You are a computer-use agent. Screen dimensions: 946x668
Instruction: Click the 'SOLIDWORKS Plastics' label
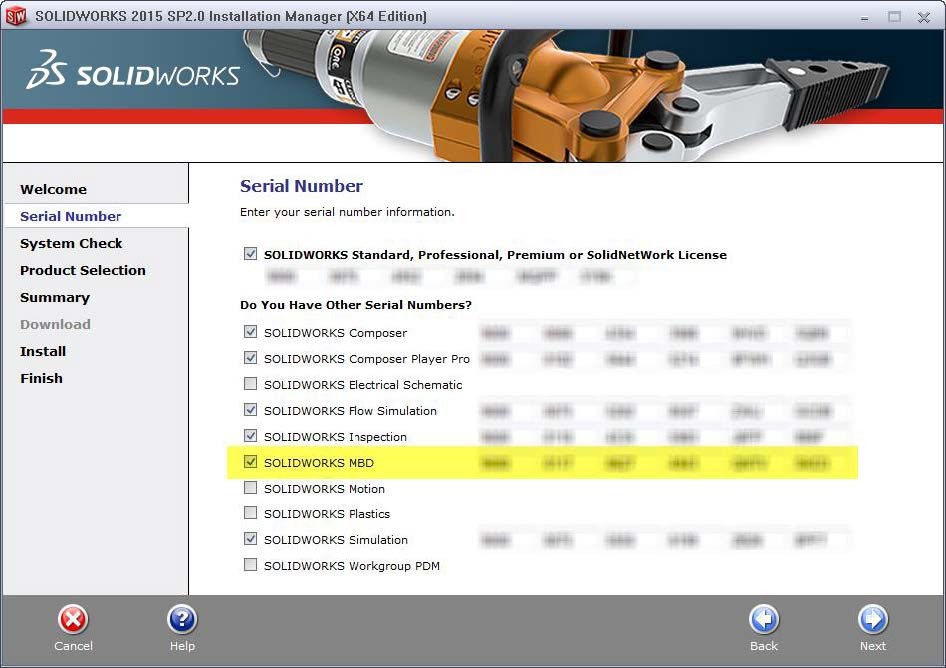327,514
